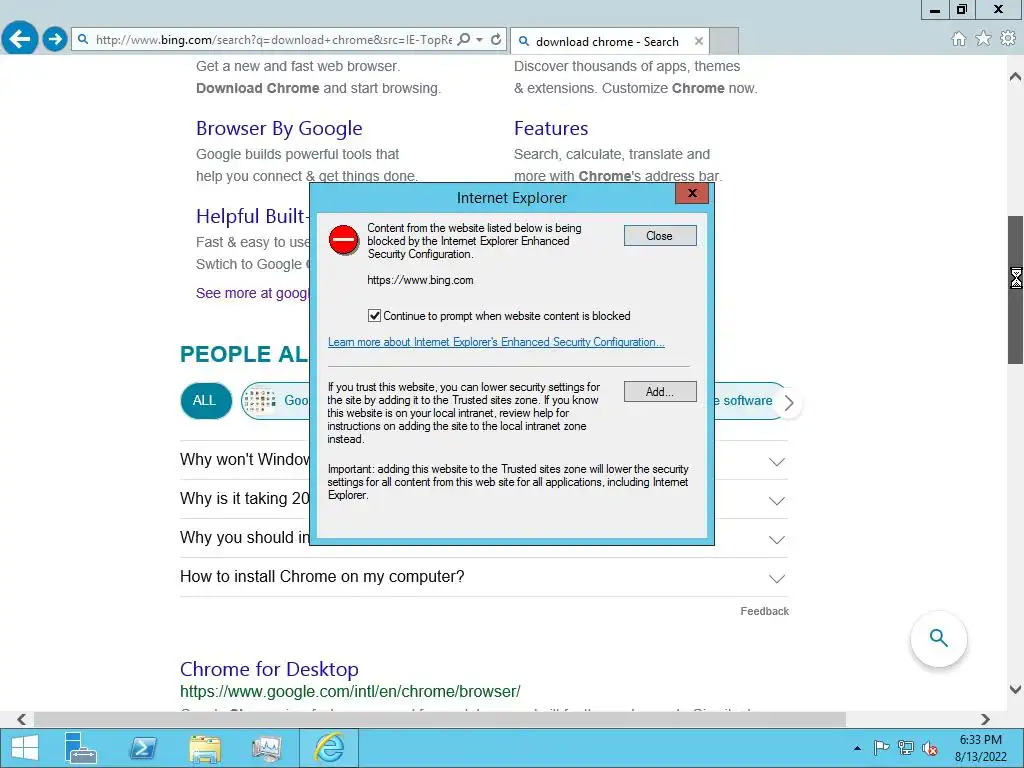Select the ALL filter pill
The height and width of the screenshot is (768, 1024).
(206, 400)
